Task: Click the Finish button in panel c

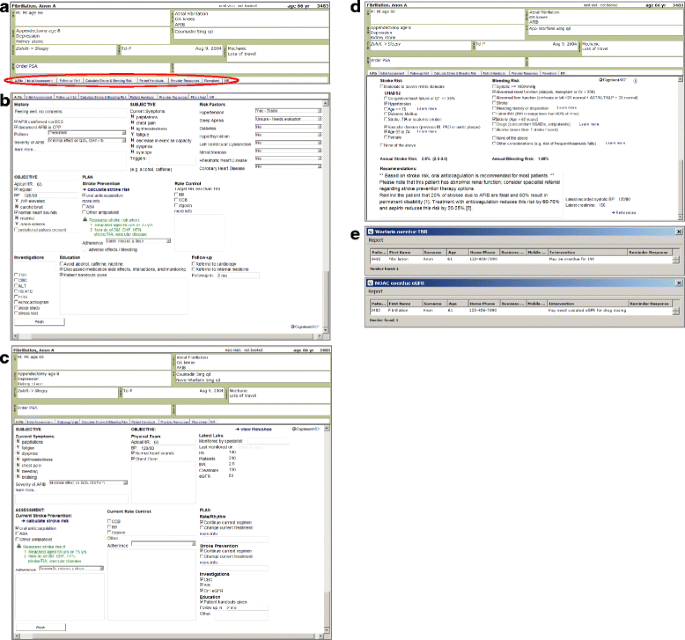Action: click(40, 627)
